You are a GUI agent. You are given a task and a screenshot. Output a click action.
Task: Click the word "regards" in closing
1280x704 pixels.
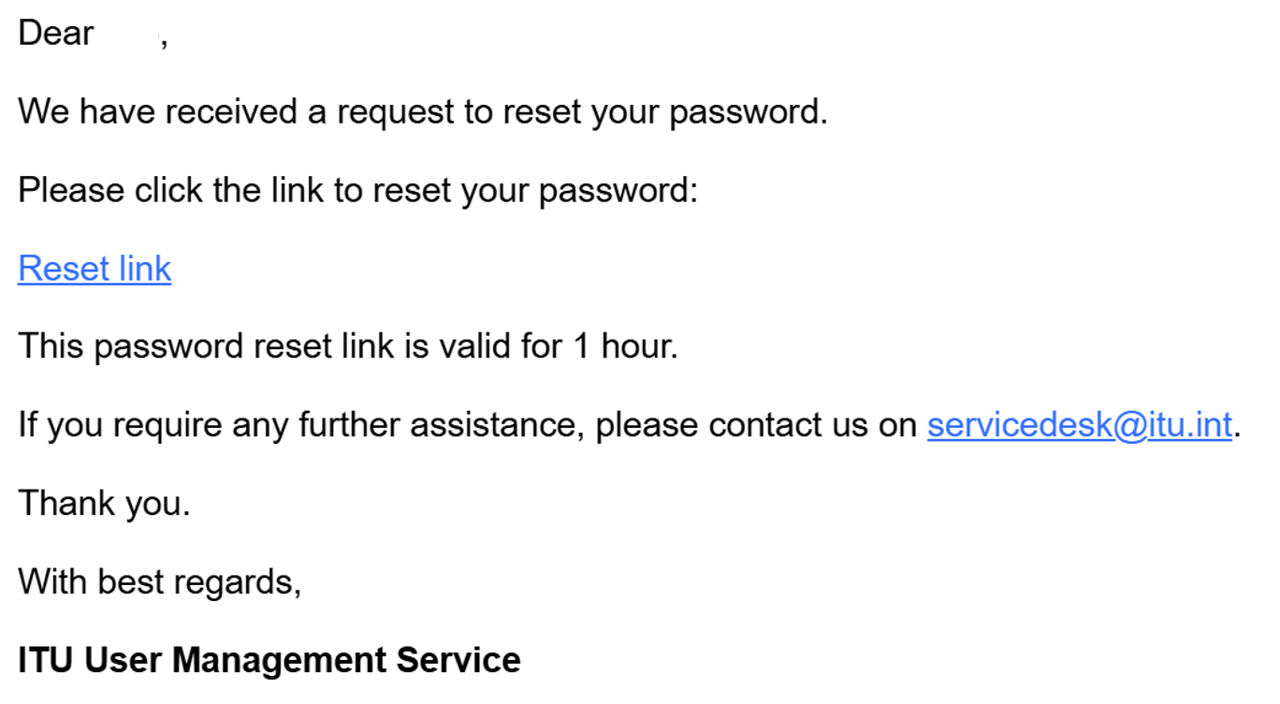tap(237, 583)
